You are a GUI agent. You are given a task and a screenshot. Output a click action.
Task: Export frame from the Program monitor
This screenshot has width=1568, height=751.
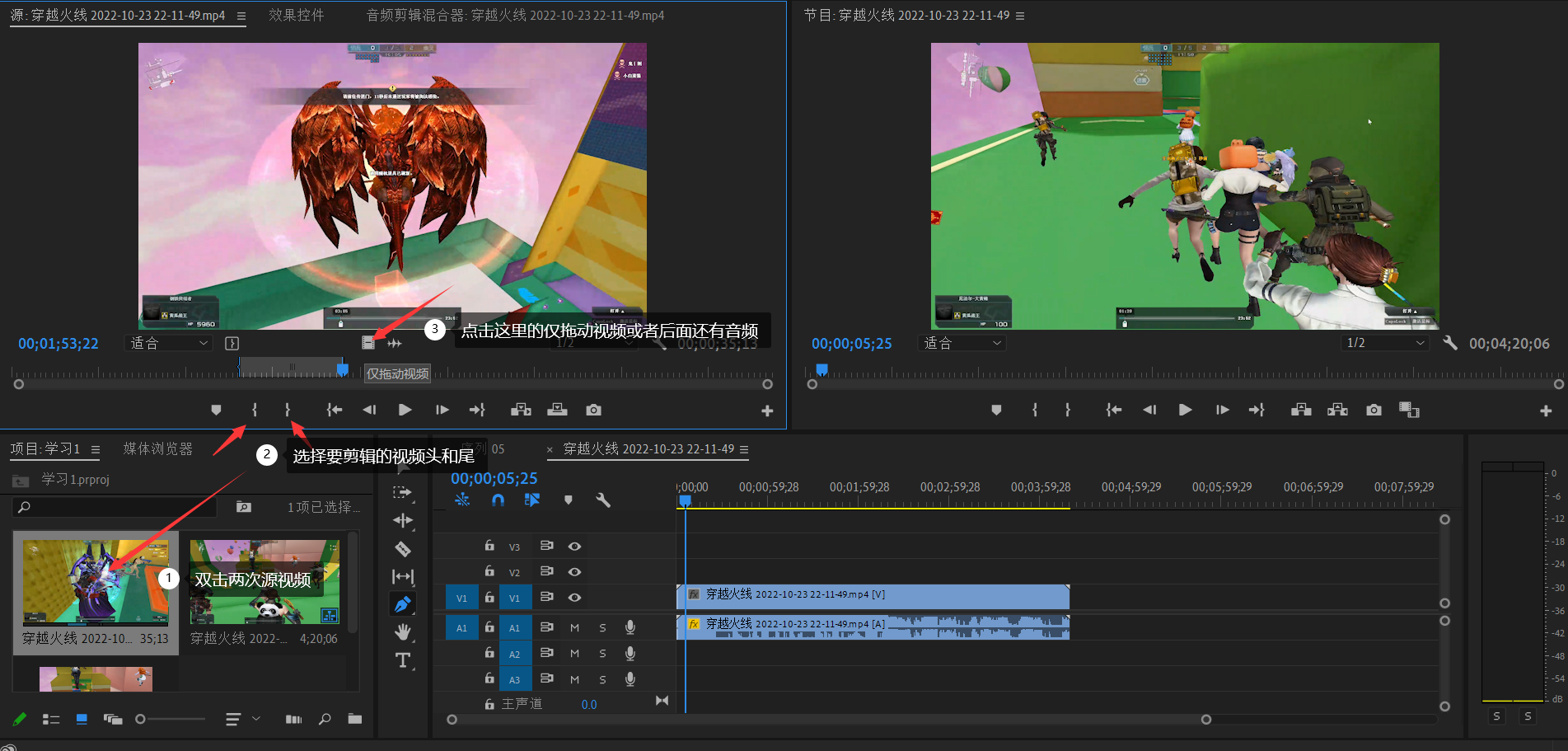tap(1374, 410)
